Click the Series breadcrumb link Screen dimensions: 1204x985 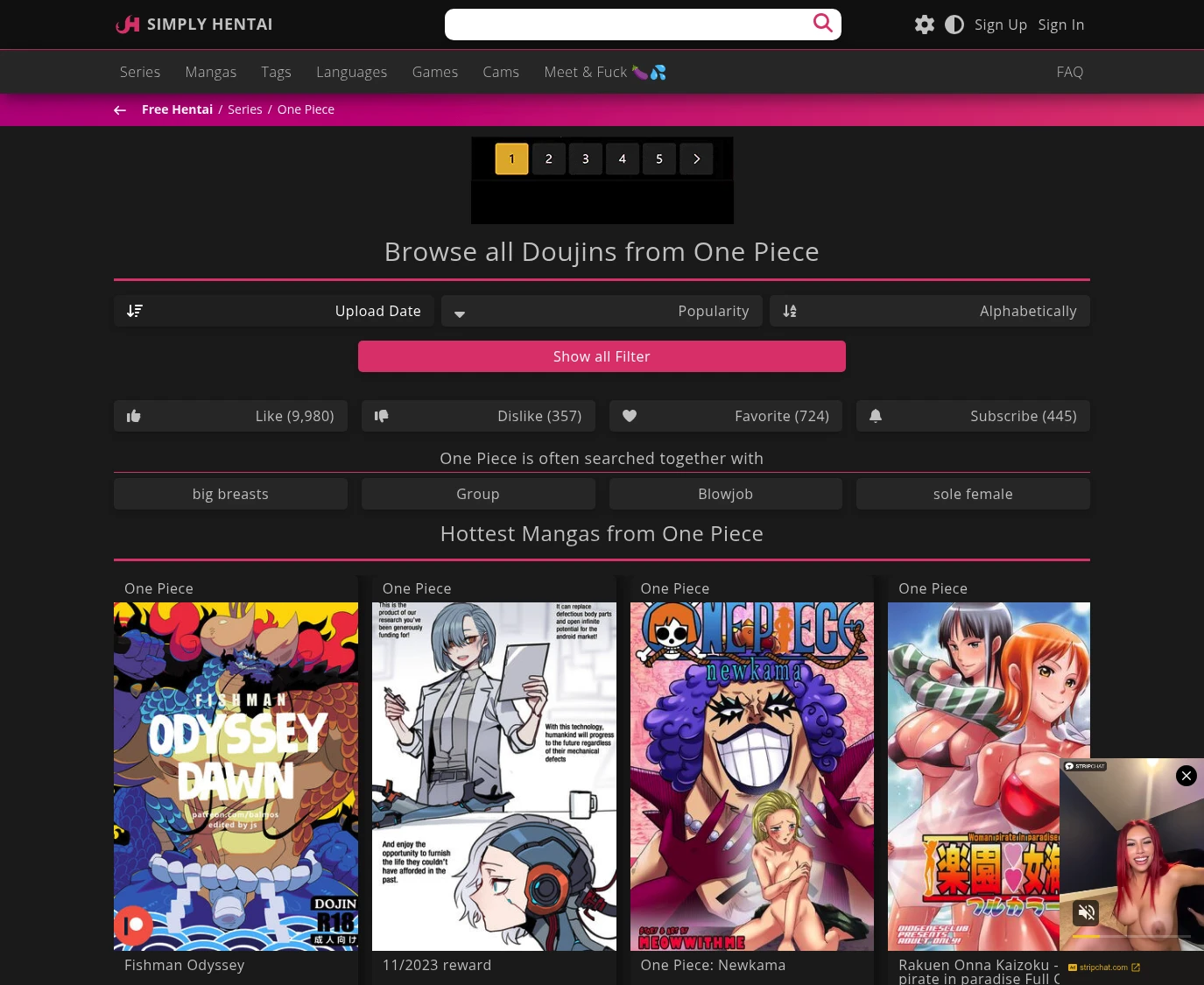(x=245, y=109)
